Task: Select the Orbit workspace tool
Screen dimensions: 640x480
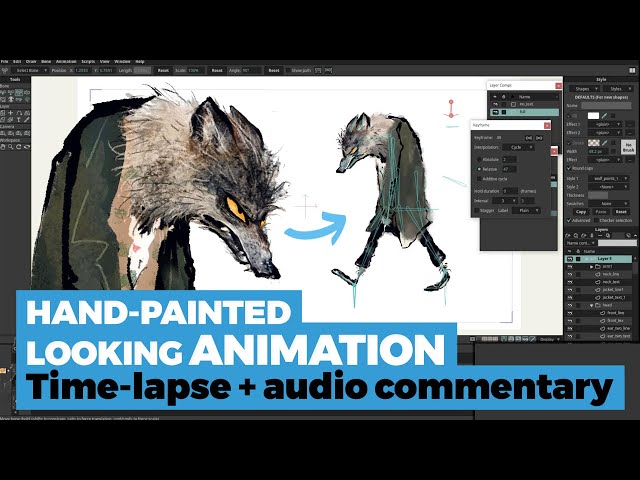Action: [x=27, y=147]
